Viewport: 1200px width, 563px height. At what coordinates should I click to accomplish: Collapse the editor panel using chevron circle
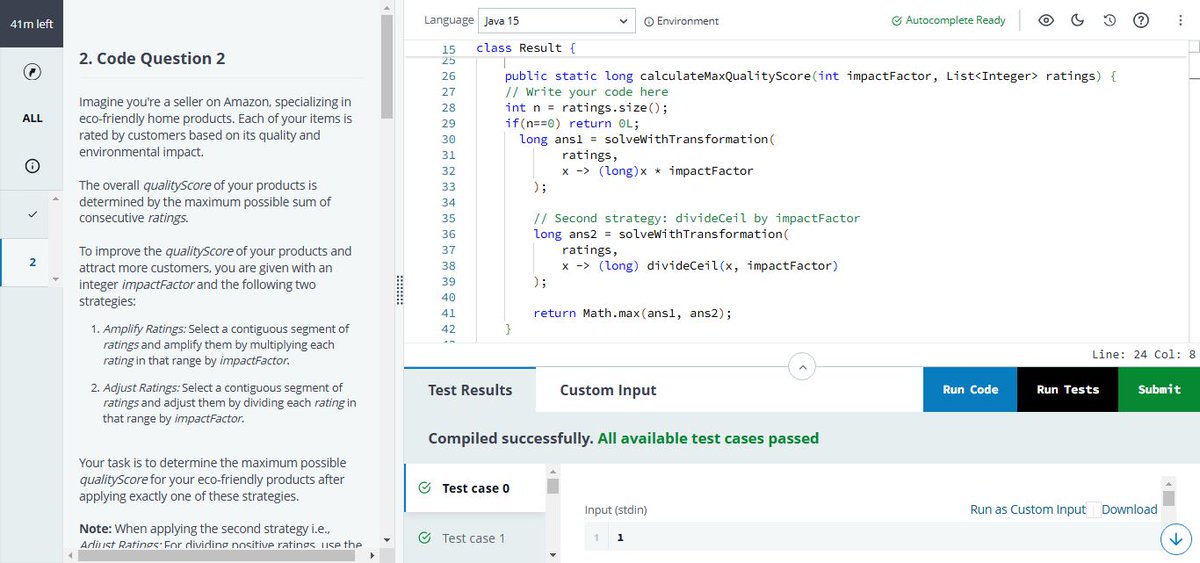coord(802,367)
